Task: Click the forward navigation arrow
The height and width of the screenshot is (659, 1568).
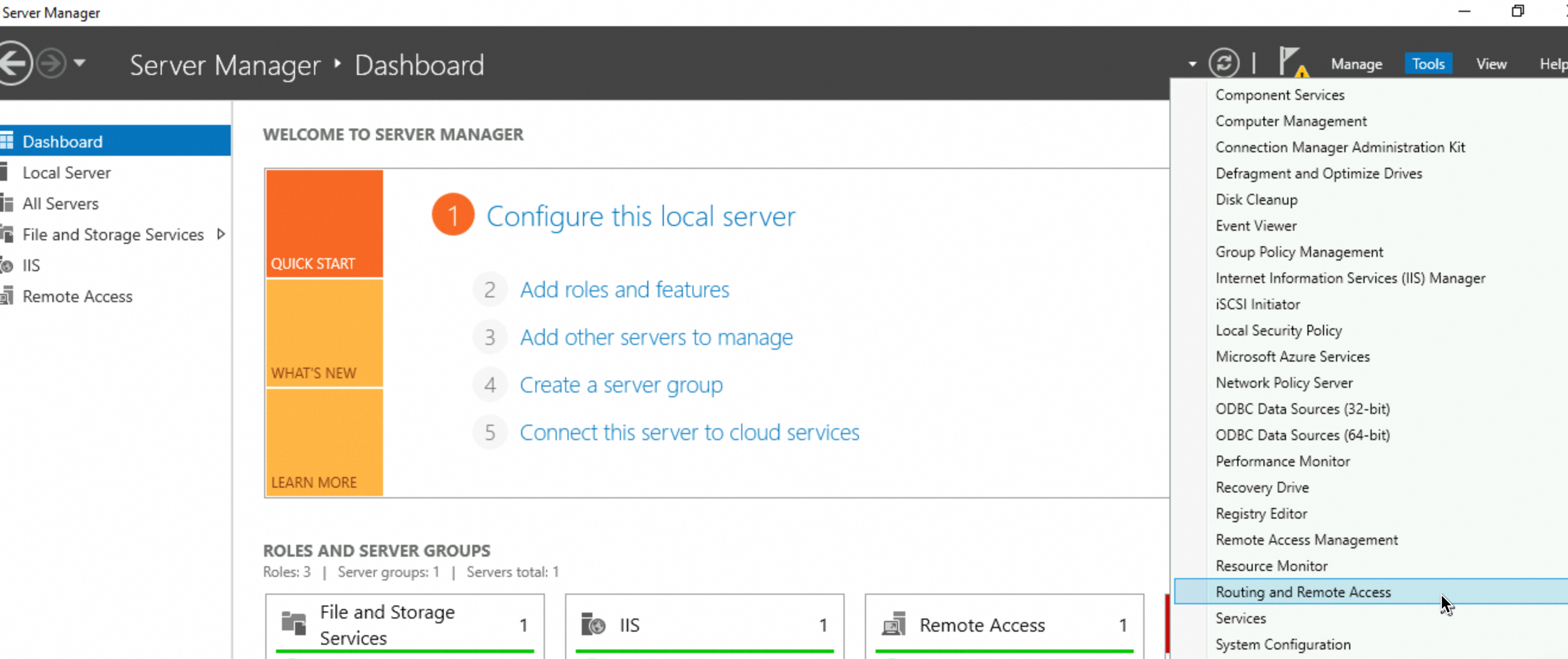Action: click(x=51, y=63)
